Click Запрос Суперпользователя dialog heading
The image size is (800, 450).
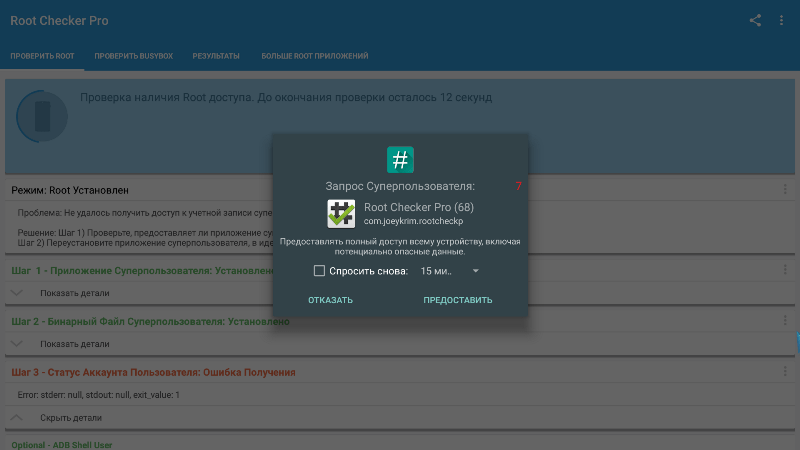pyautogui.click(x=400, y=187)
